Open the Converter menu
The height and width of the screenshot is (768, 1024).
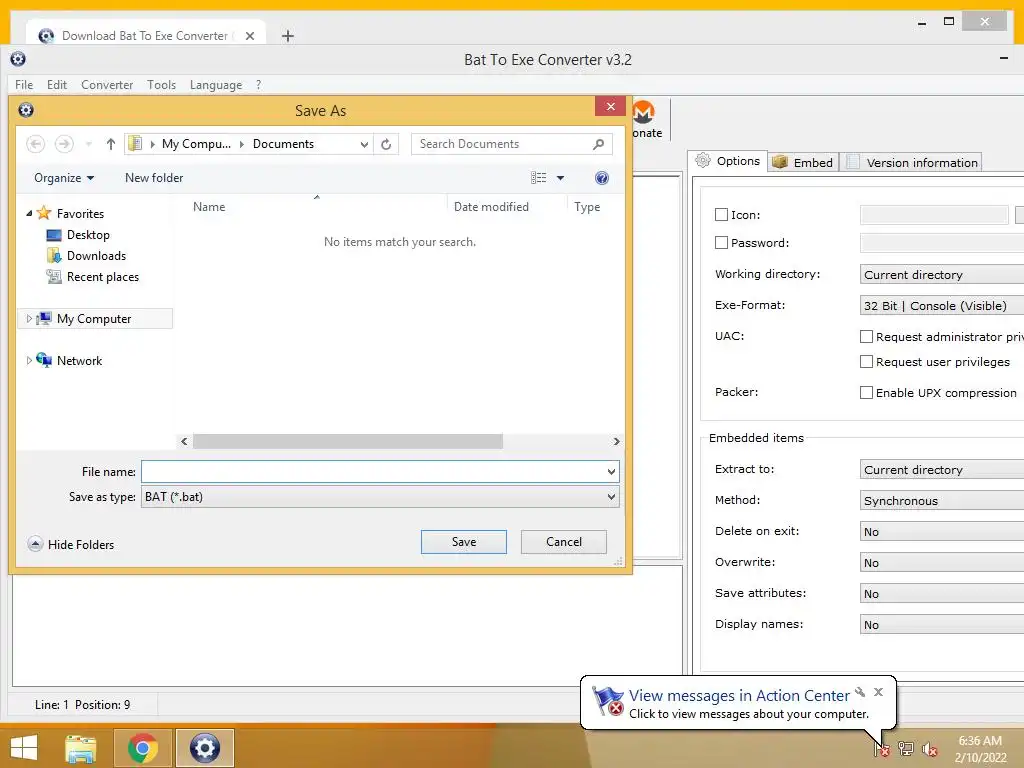tap(107, 85)
